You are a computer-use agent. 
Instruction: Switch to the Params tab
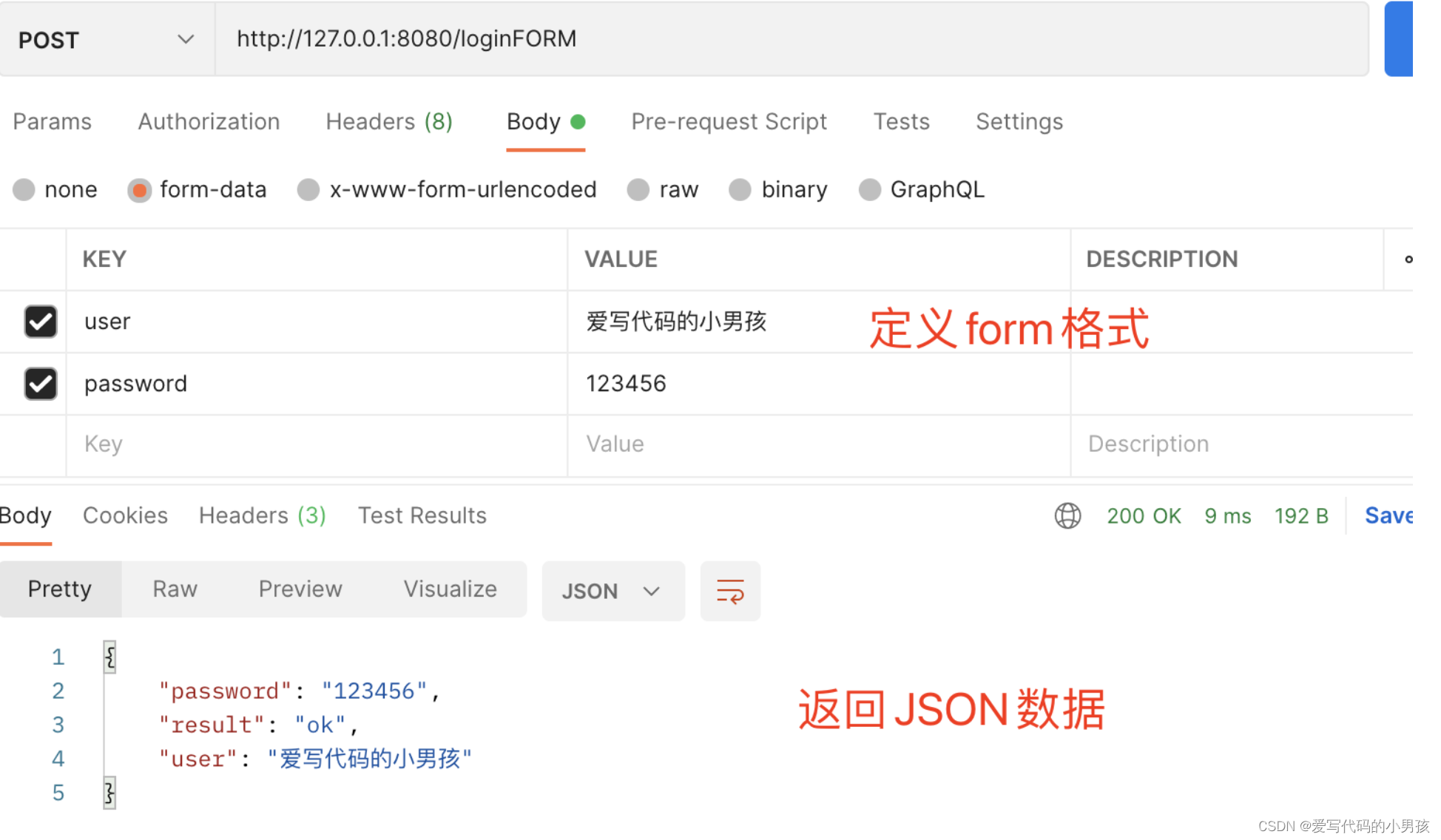click(53, 122)
